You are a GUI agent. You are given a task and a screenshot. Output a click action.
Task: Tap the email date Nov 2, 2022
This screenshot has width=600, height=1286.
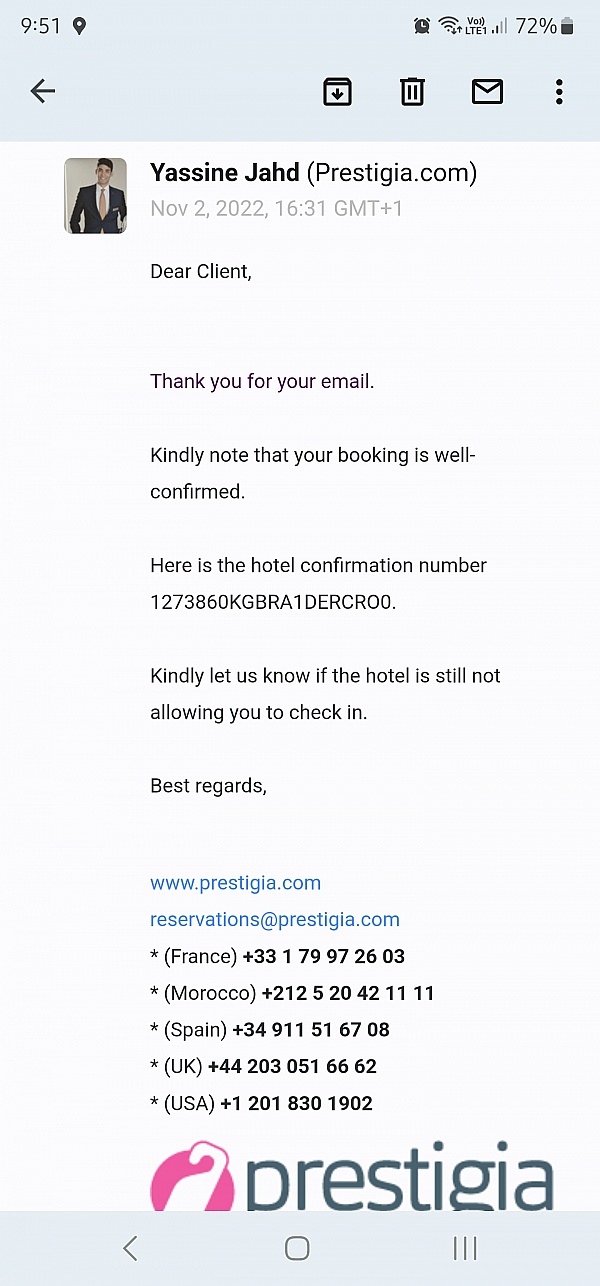click(262, 209)
